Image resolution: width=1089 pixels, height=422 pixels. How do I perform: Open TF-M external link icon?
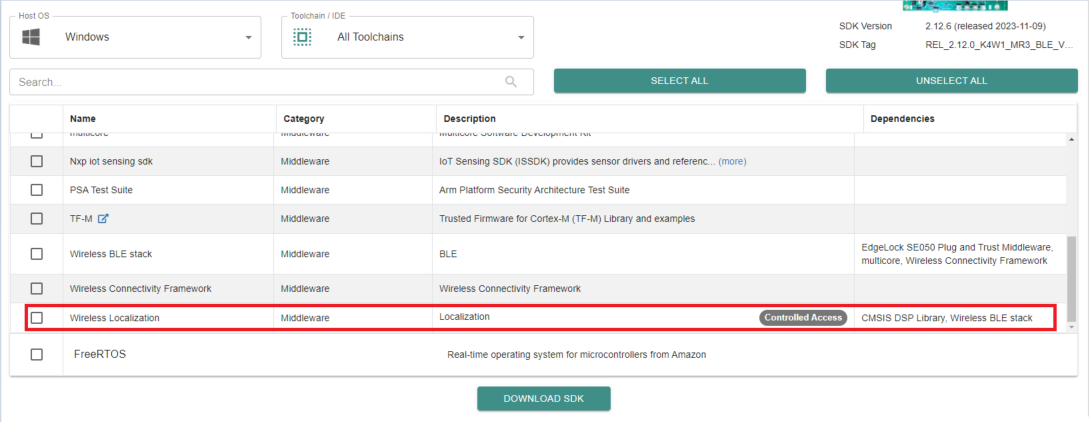(x=103, y=219)
